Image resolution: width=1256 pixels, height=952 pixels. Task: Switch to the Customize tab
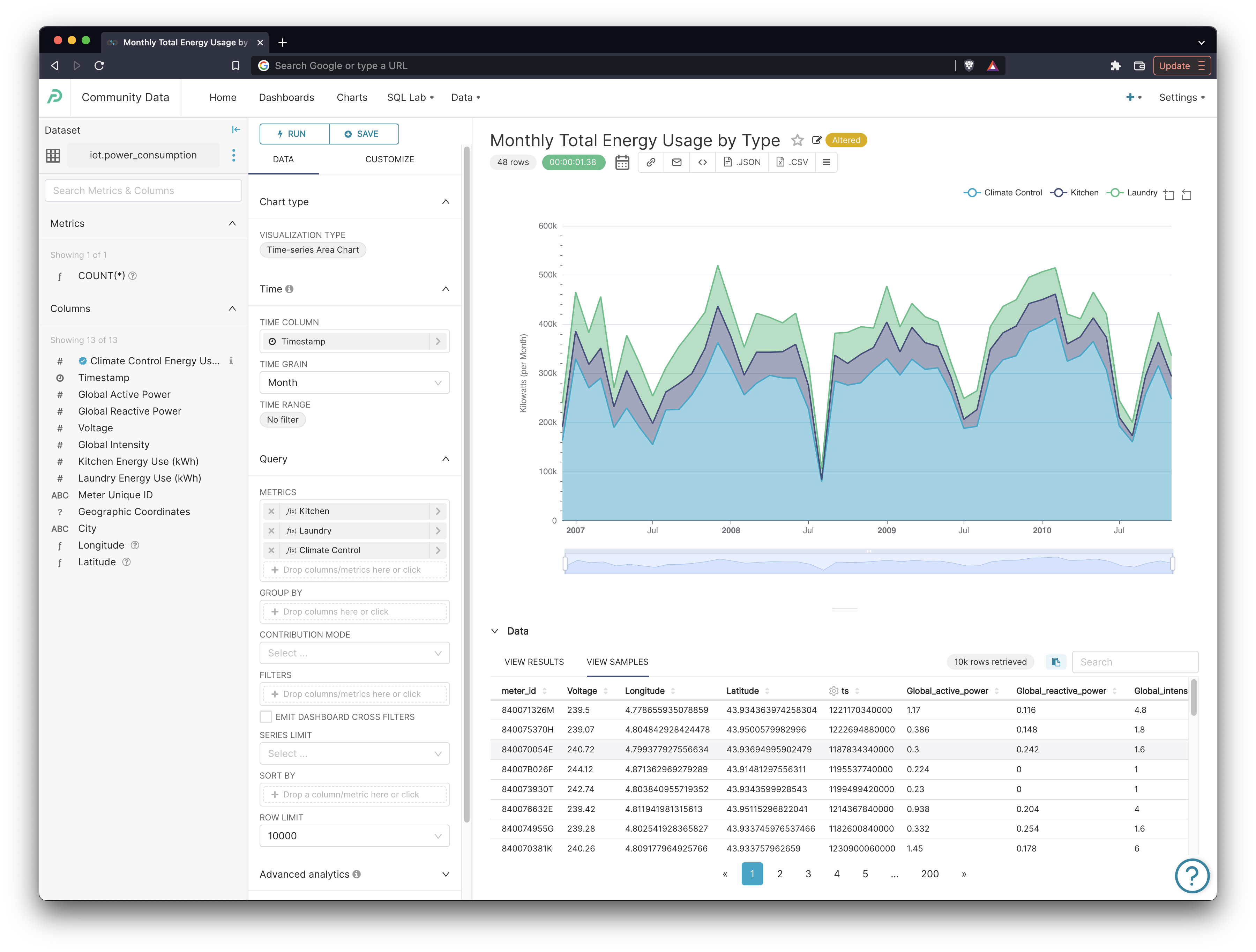[x=389, y=159]
